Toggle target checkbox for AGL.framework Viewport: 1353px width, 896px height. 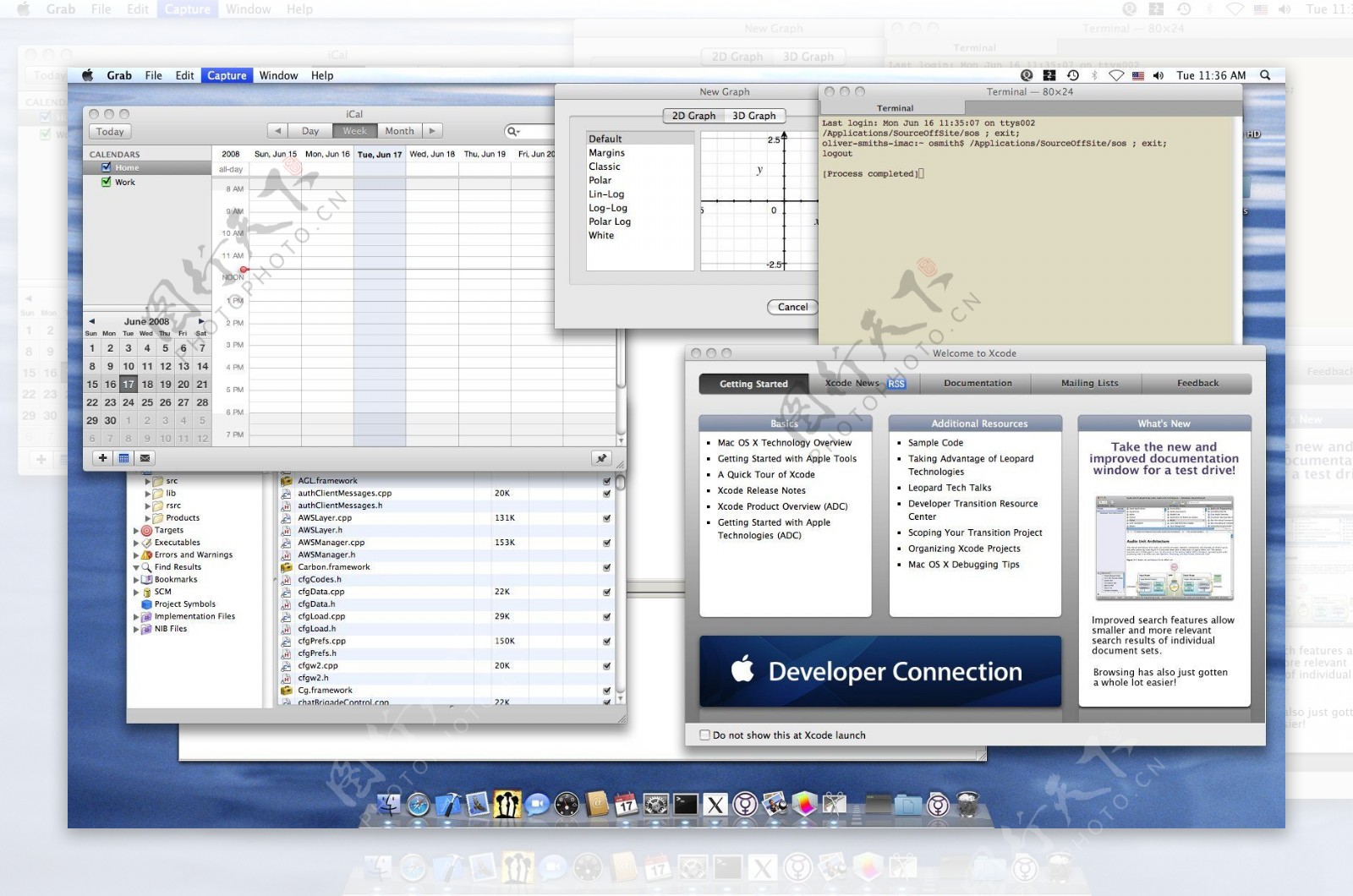(x=606, y=481)
